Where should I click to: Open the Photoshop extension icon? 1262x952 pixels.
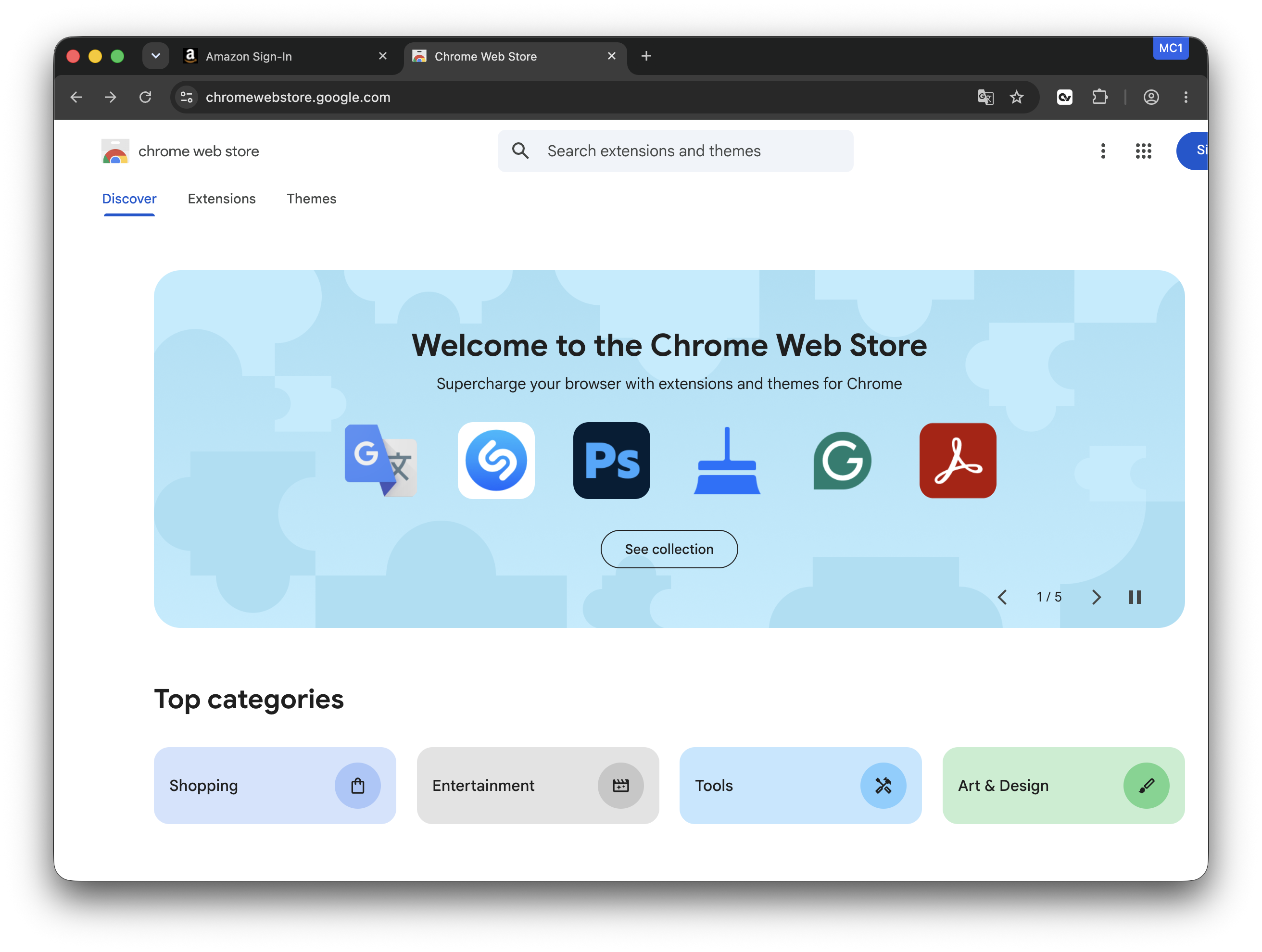click(x=612, y=460)
